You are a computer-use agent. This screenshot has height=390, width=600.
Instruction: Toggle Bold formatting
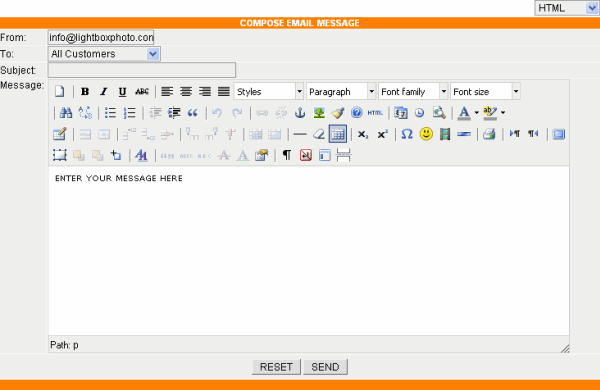(85, 91)
